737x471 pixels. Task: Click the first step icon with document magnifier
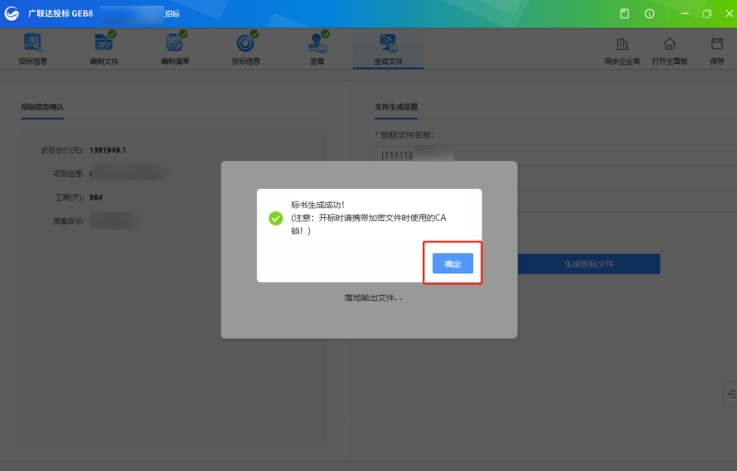coord(32,44)
